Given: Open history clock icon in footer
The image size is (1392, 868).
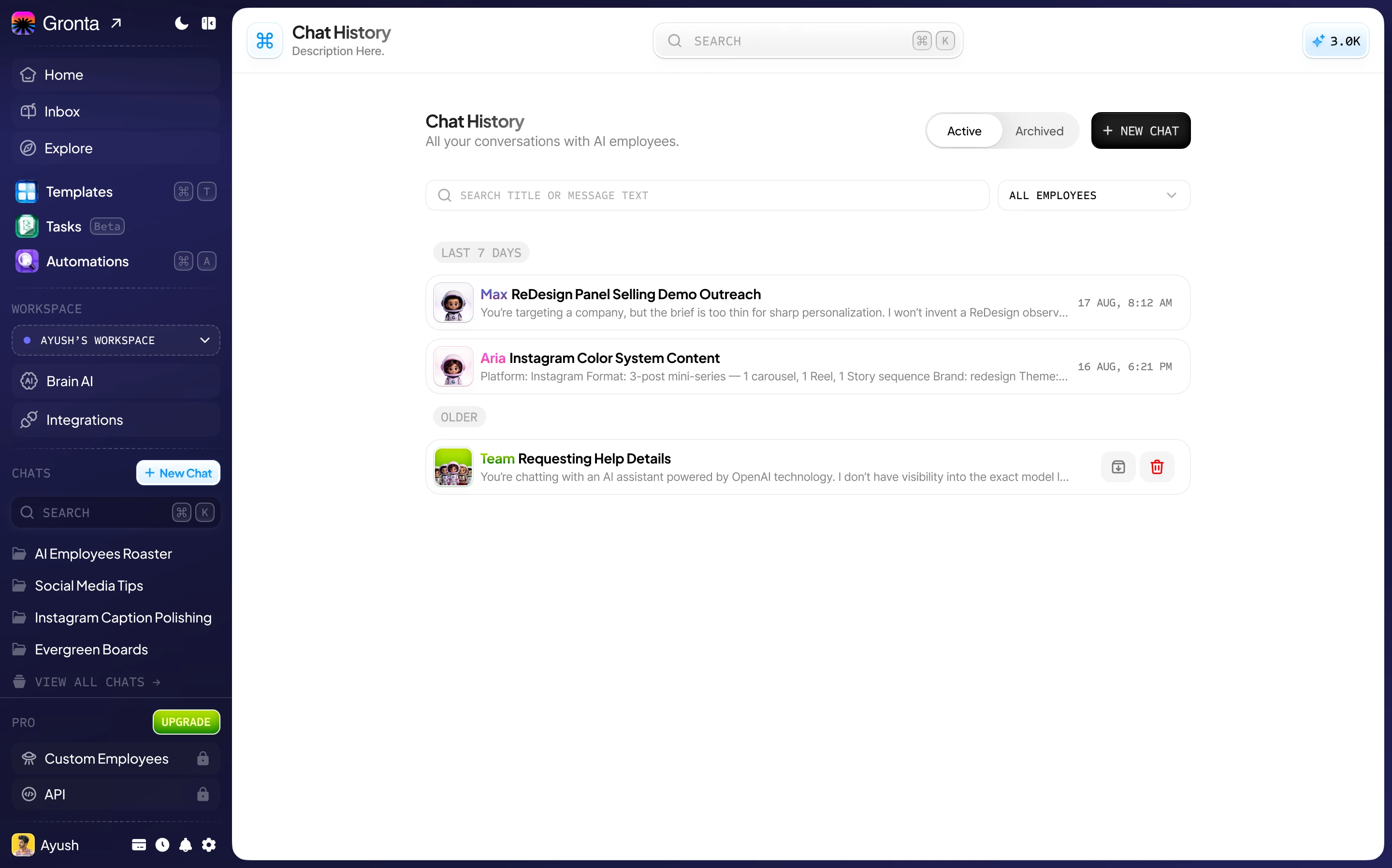Looking at the screenshot, I should pos(162,845).
